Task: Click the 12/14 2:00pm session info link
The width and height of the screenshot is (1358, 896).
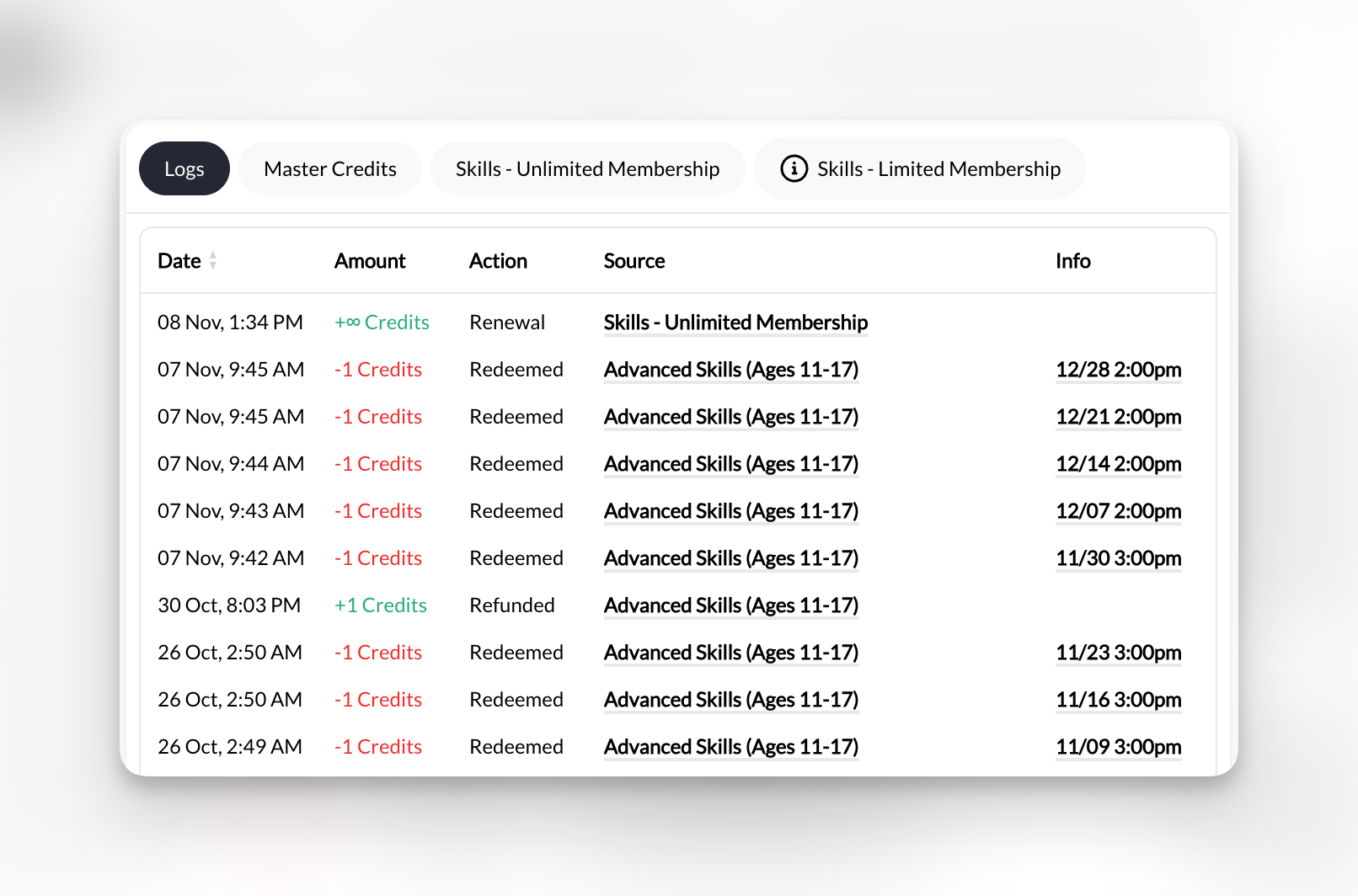Action: coord(1118,463)
